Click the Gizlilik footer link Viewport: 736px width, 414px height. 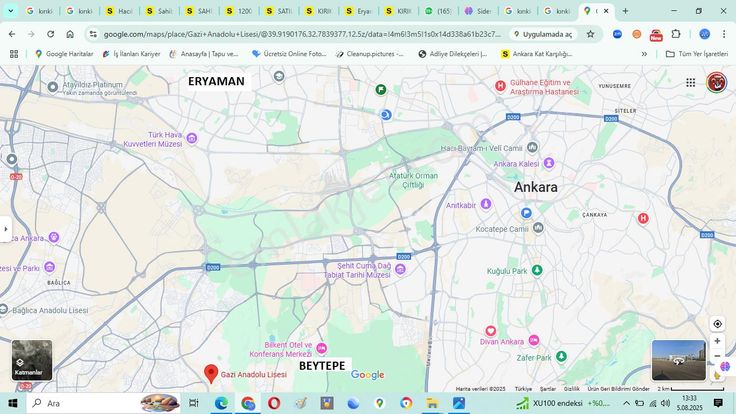[x=571, y=389]
